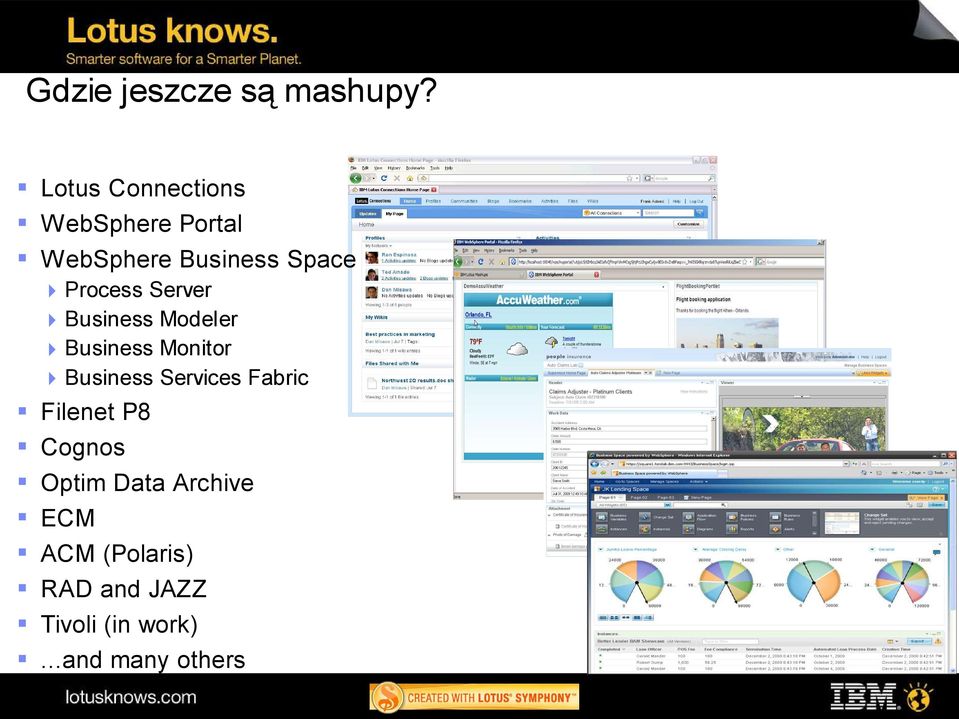
Task: Open Ron Espinosa profile link
Action: click(399, 254)
